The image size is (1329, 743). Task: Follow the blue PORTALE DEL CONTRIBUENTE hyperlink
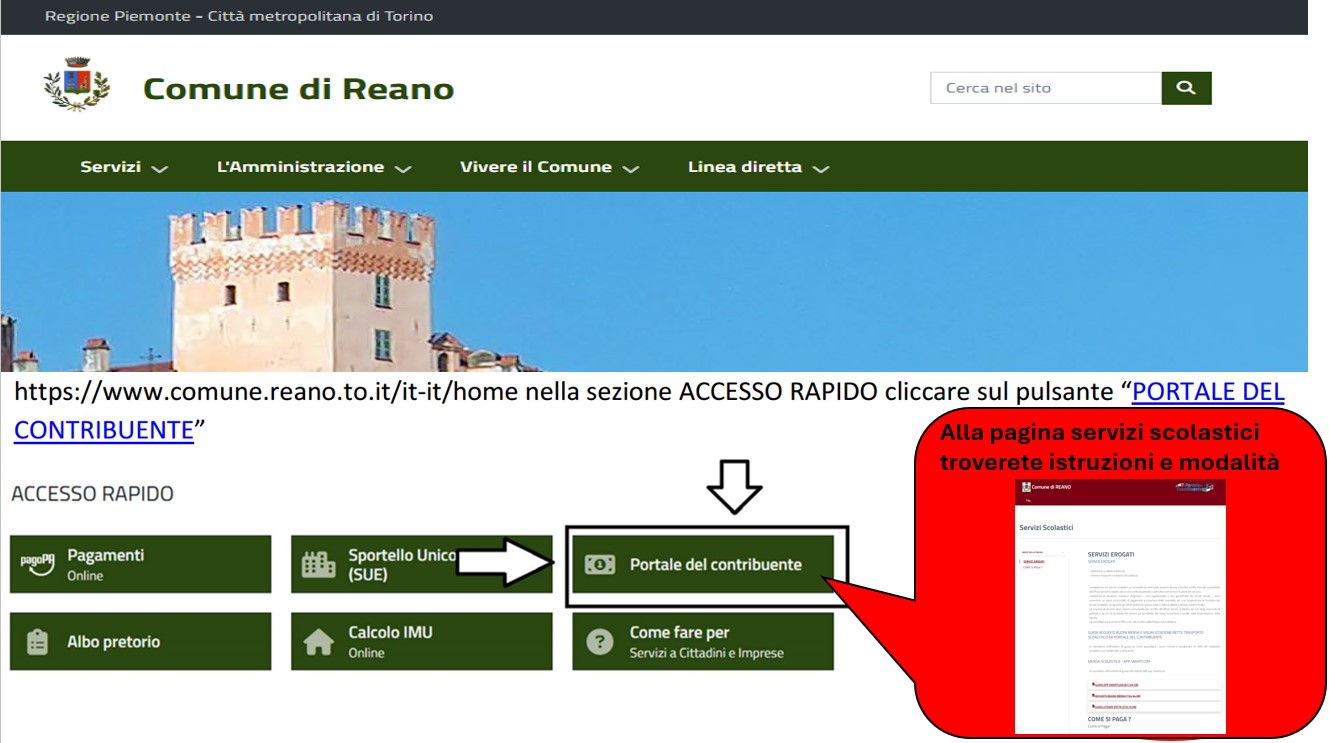[1207, 392]
